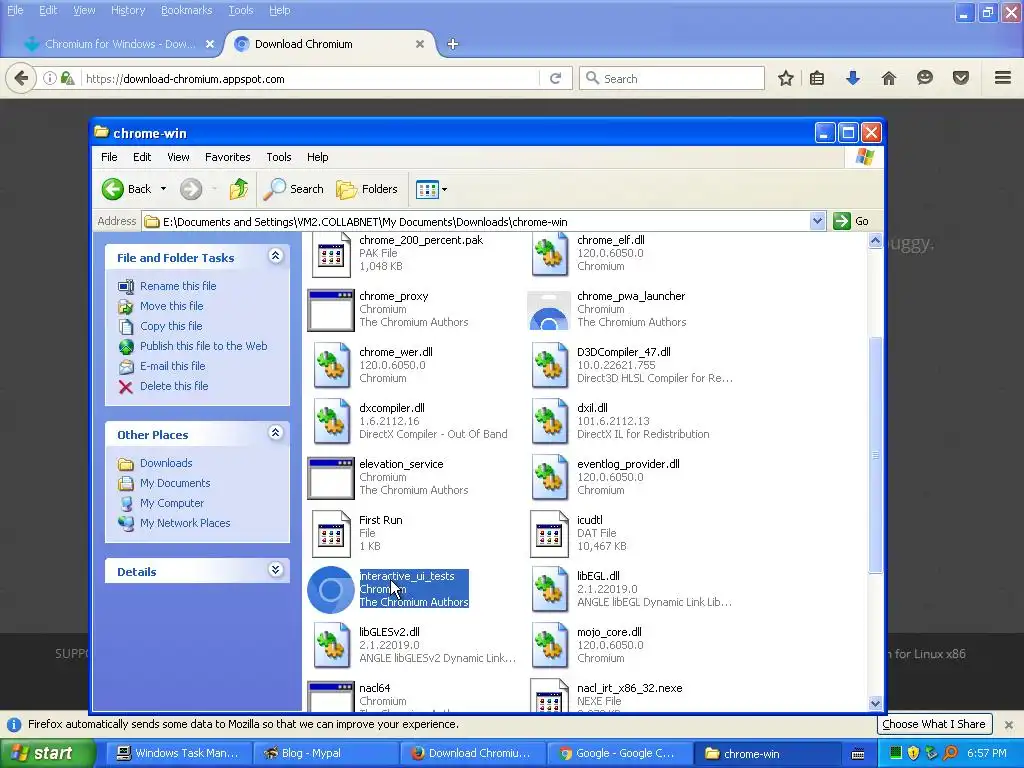This screenshot has width=1024, height=768.
Task: Select the chrome_elf.dll file icon
Action: [549, 253]
